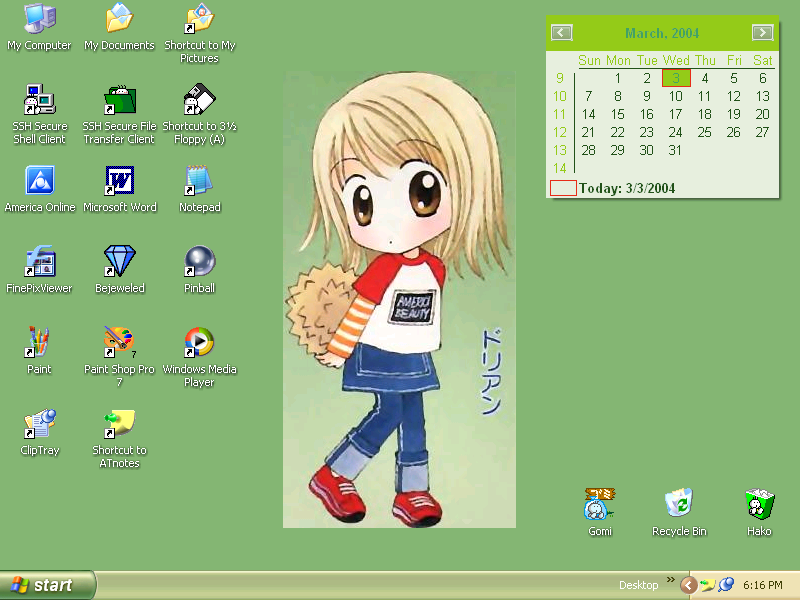800x600 pixels.
Task: Select the FinePixViewer icon
Action: (40, 261)
